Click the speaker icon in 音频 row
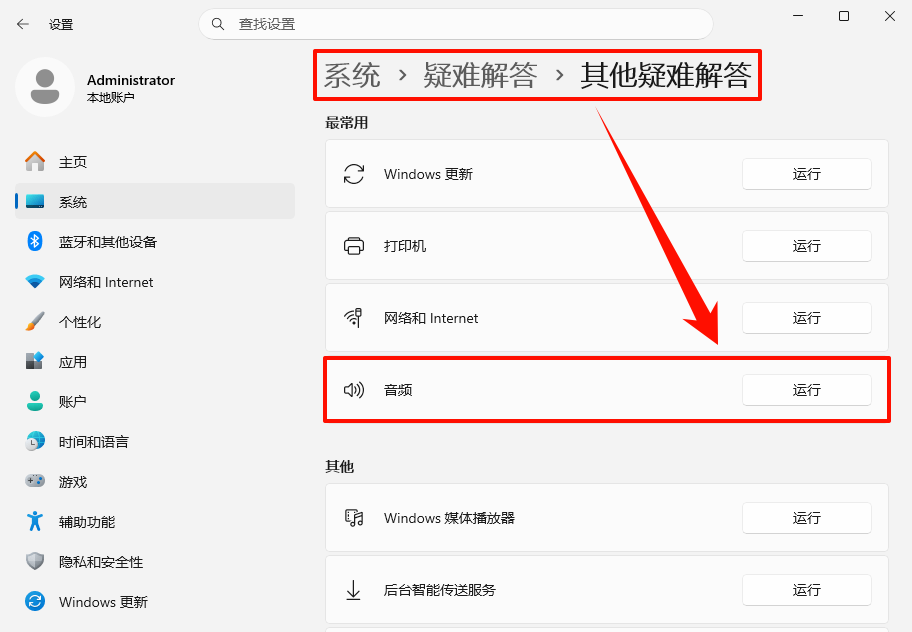 354,390
